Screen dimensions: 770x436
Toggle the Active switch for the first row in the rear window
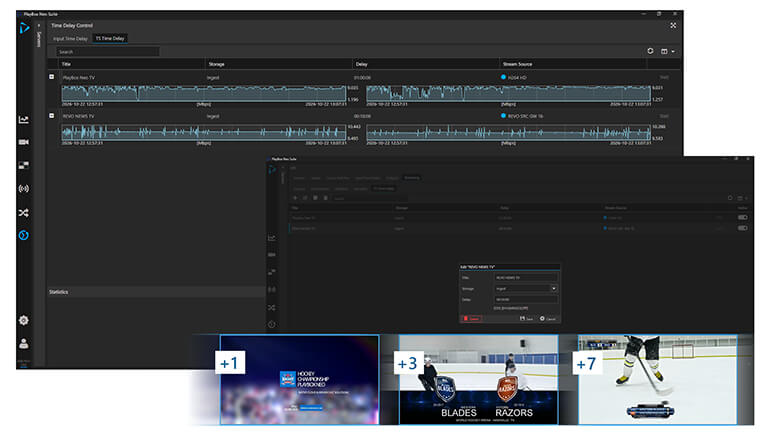pyautogui.click(x=742, y=218)
